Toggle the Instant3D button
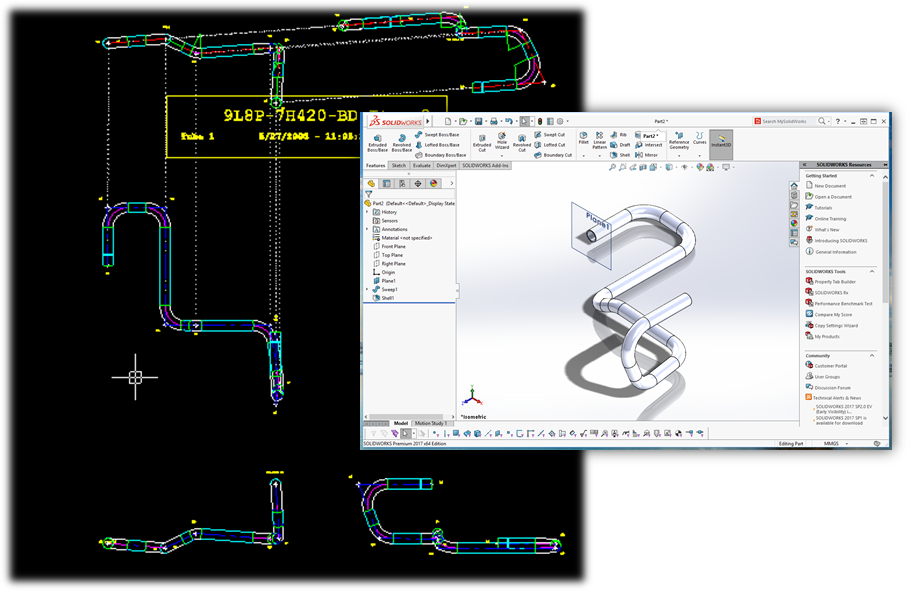Image resolution: width=912 pixels, height=591 pixels. click(x=721, y=140)
